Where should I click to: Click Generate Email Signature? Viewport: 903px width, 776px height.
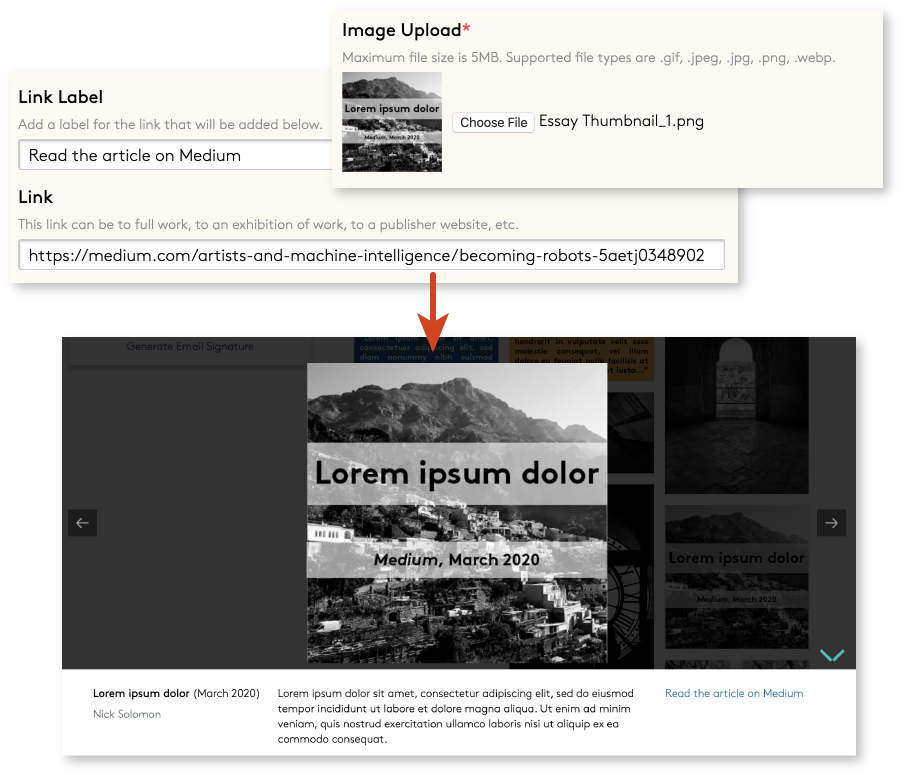click(192, 346)
